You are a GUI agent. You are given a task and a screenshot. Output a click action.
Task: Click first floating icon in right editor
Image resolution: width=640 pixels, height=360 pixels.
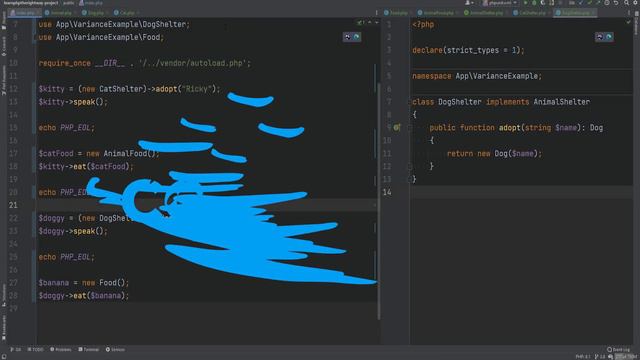pyautogui.click(x=600, y=37)
